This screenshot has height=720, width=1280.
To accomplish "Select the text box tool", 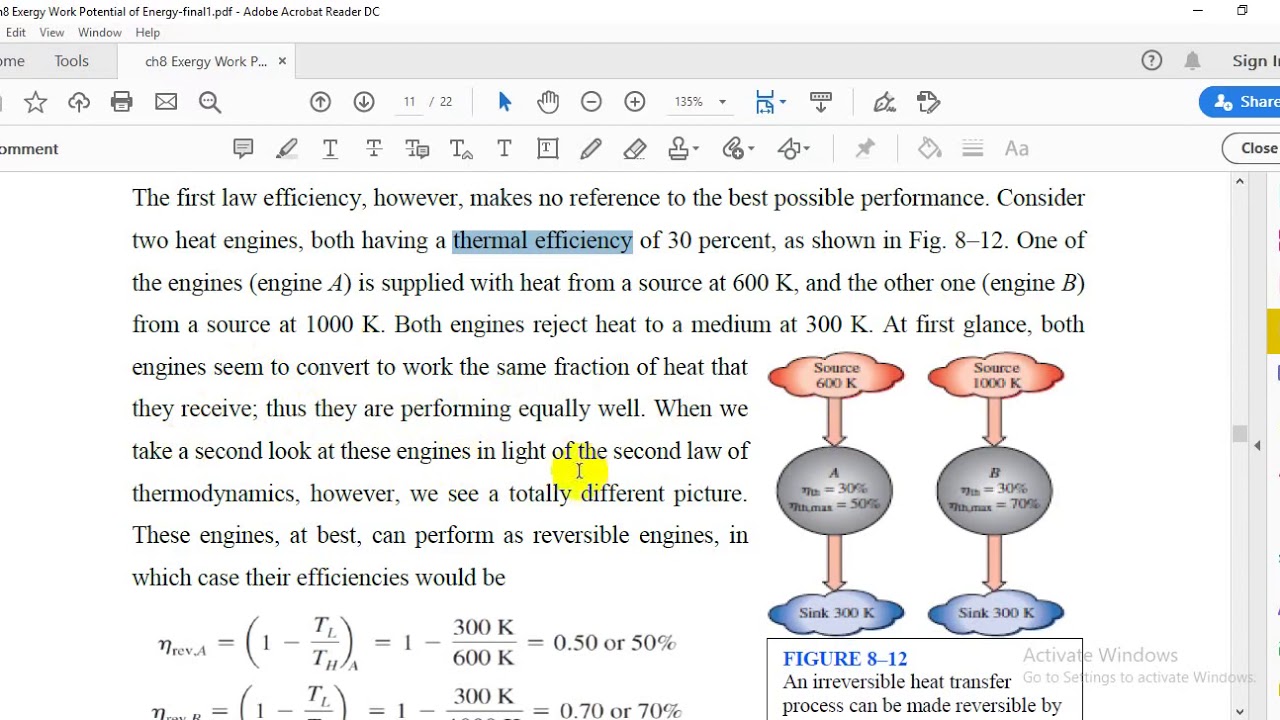I will point(548,149).
